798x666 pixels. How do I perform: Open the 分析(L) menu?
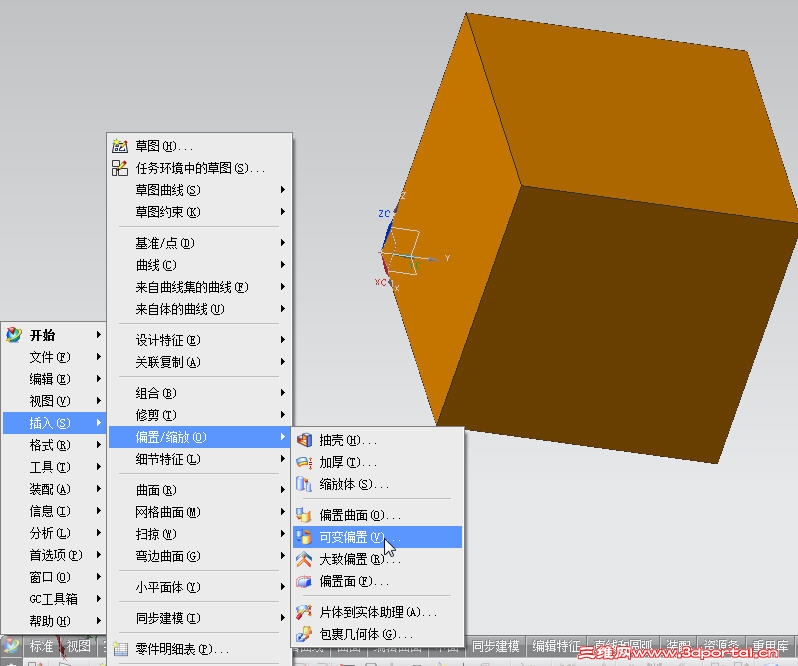[54, 533]
